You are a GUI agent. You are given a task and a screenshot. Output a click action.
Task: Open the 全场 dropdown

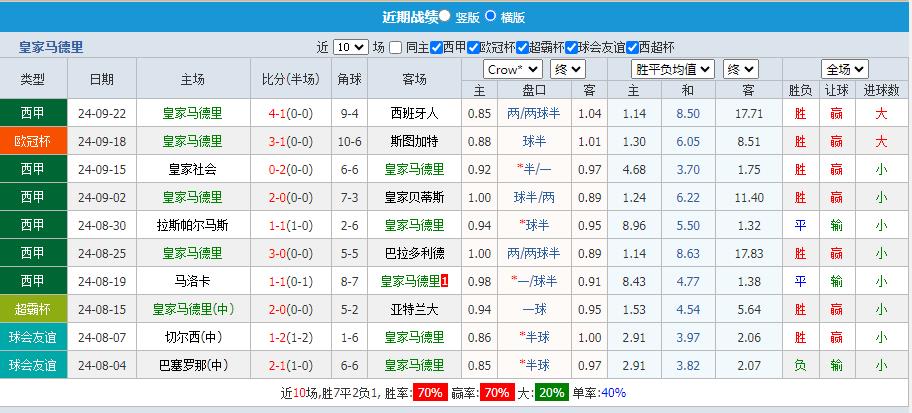pos(844,69)
